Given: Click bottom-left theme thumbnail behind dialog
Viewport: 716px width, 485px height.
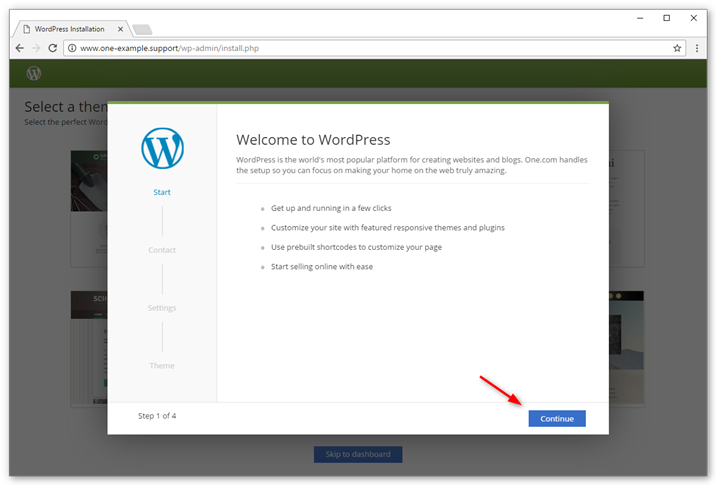Looking at the screenshot, I should [x=89, y=348].
